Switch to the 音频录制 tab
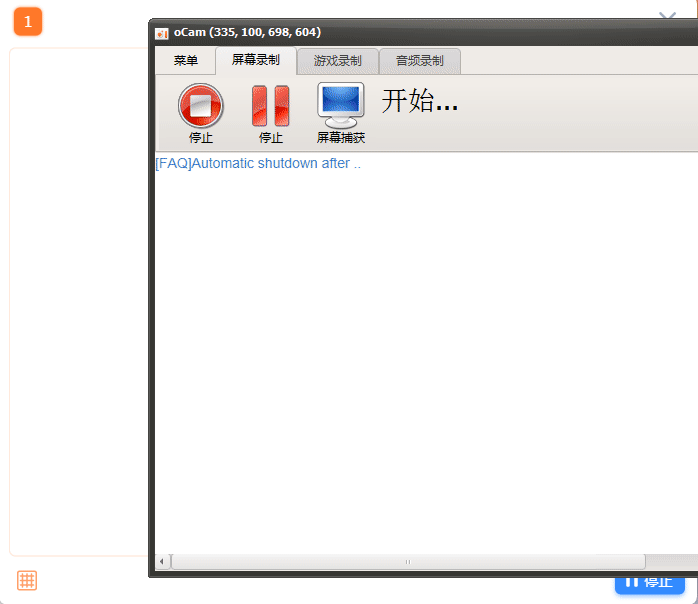698x604 pixels. coord(420,61)
